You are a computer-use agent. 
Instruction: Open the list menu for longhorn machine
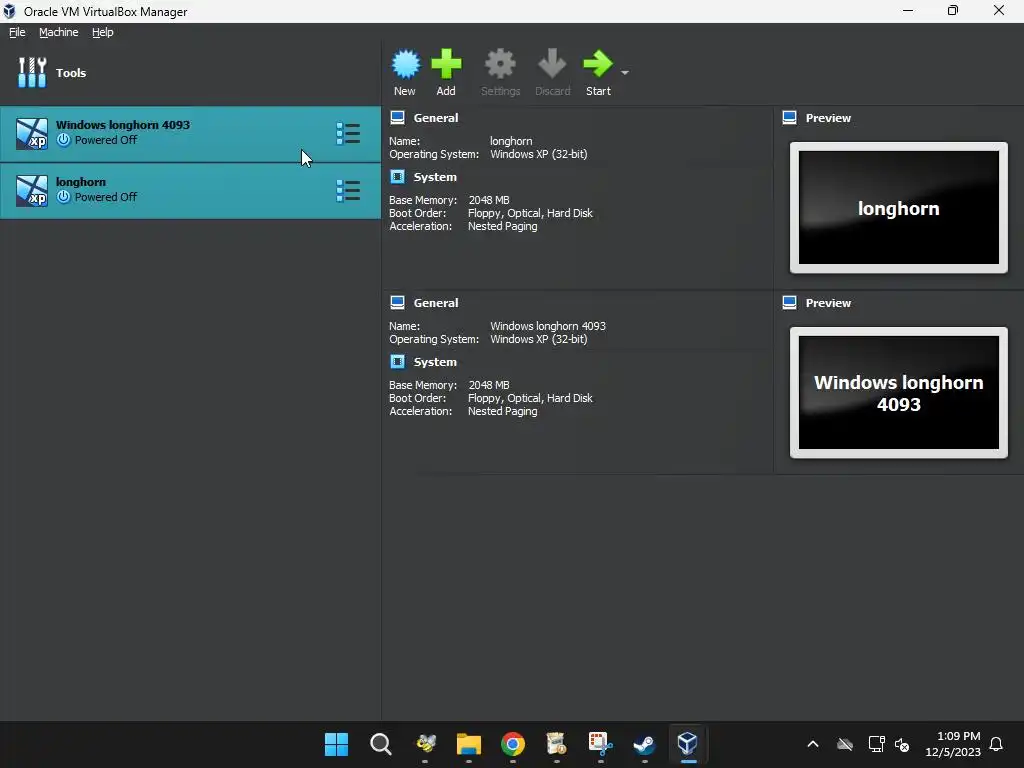tap(348, 191)
